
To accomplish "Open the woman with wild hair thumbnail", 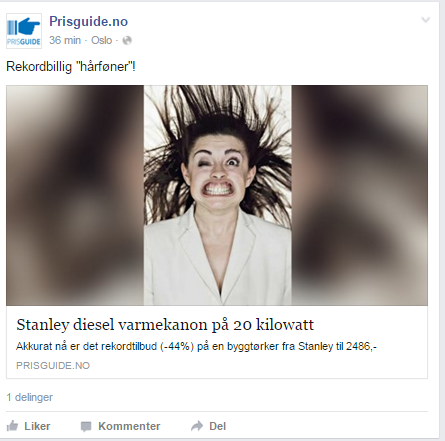I will coord(218,195).
